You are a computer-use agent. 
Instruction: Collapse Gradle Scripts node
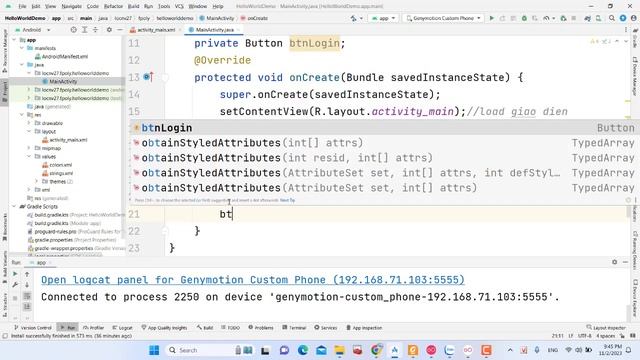click(x=14, y=207)
